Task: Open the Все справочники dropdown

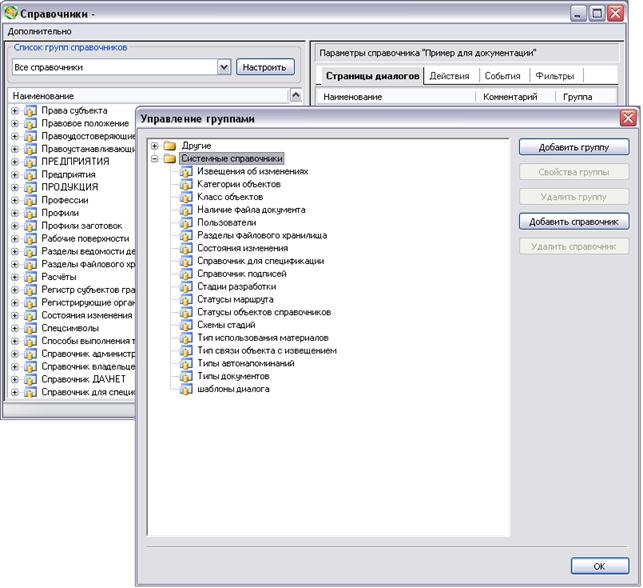Action: pos(224,67)
